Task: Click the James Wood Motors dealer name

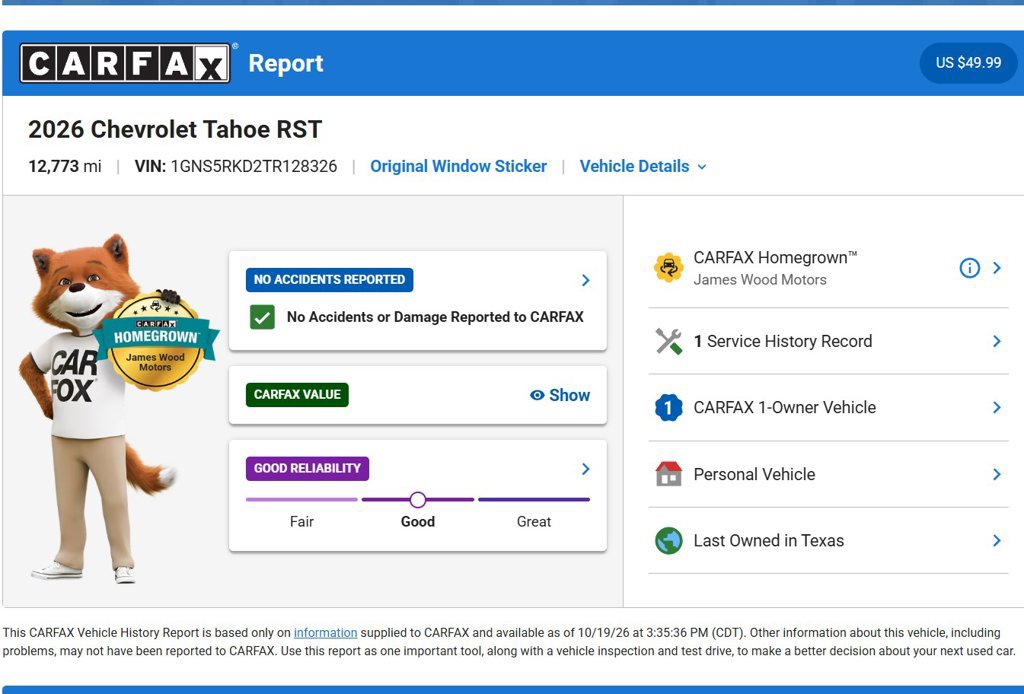Action: 760,280
